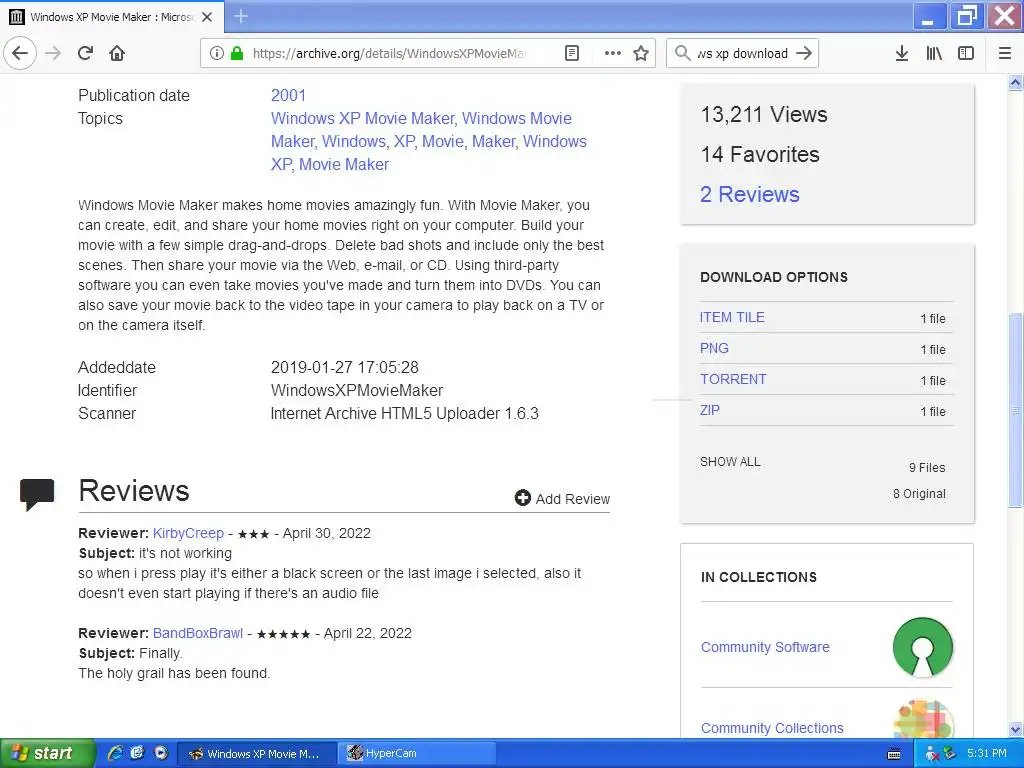Download the ITEM TILE file
This screenshot has height=768, width=1024.
731,317
